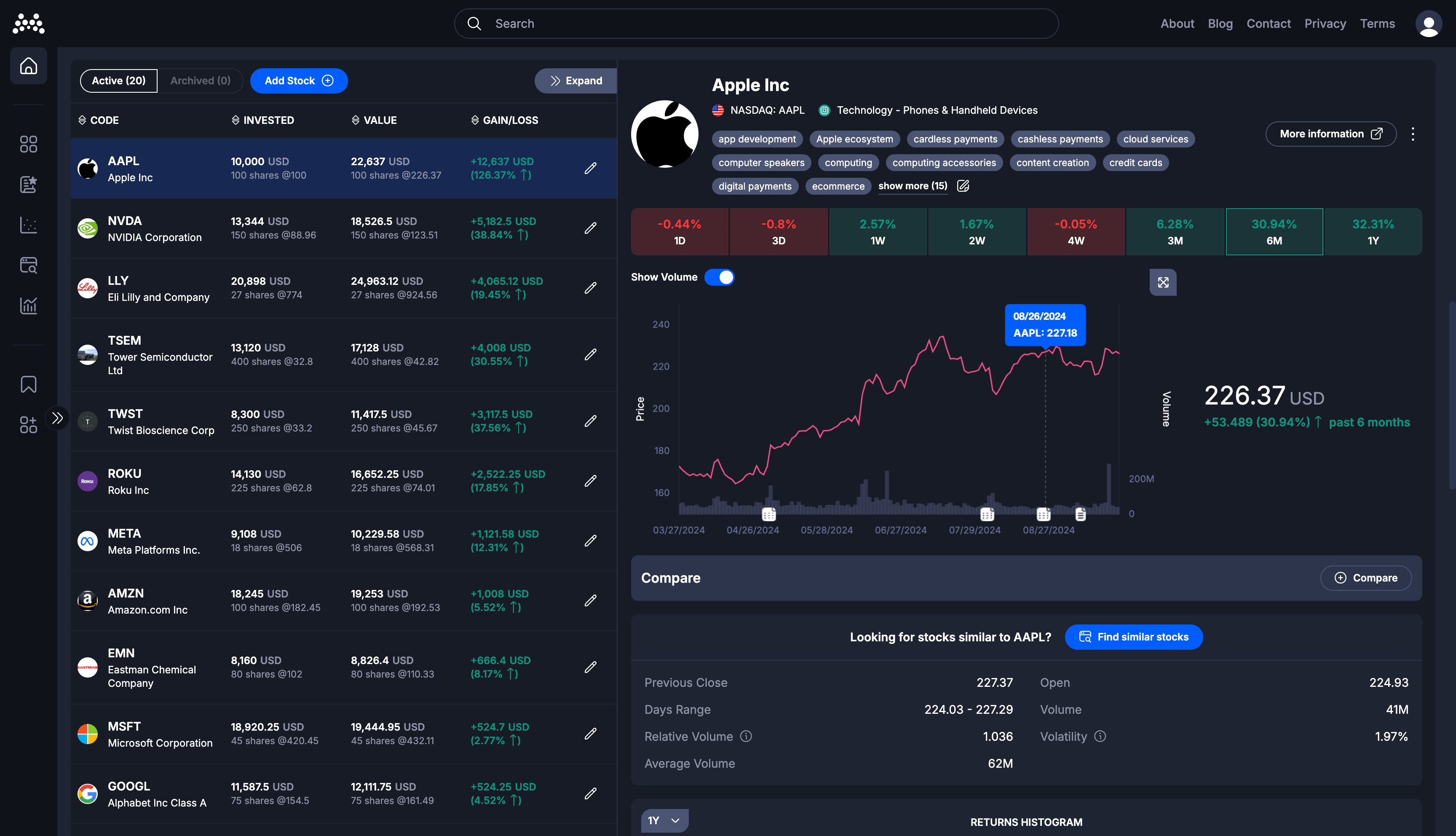The height and width of the screenshot is (836, 1456).
Task: Expand the collapsed sidebar with double chevron
Action: (57, 418)
